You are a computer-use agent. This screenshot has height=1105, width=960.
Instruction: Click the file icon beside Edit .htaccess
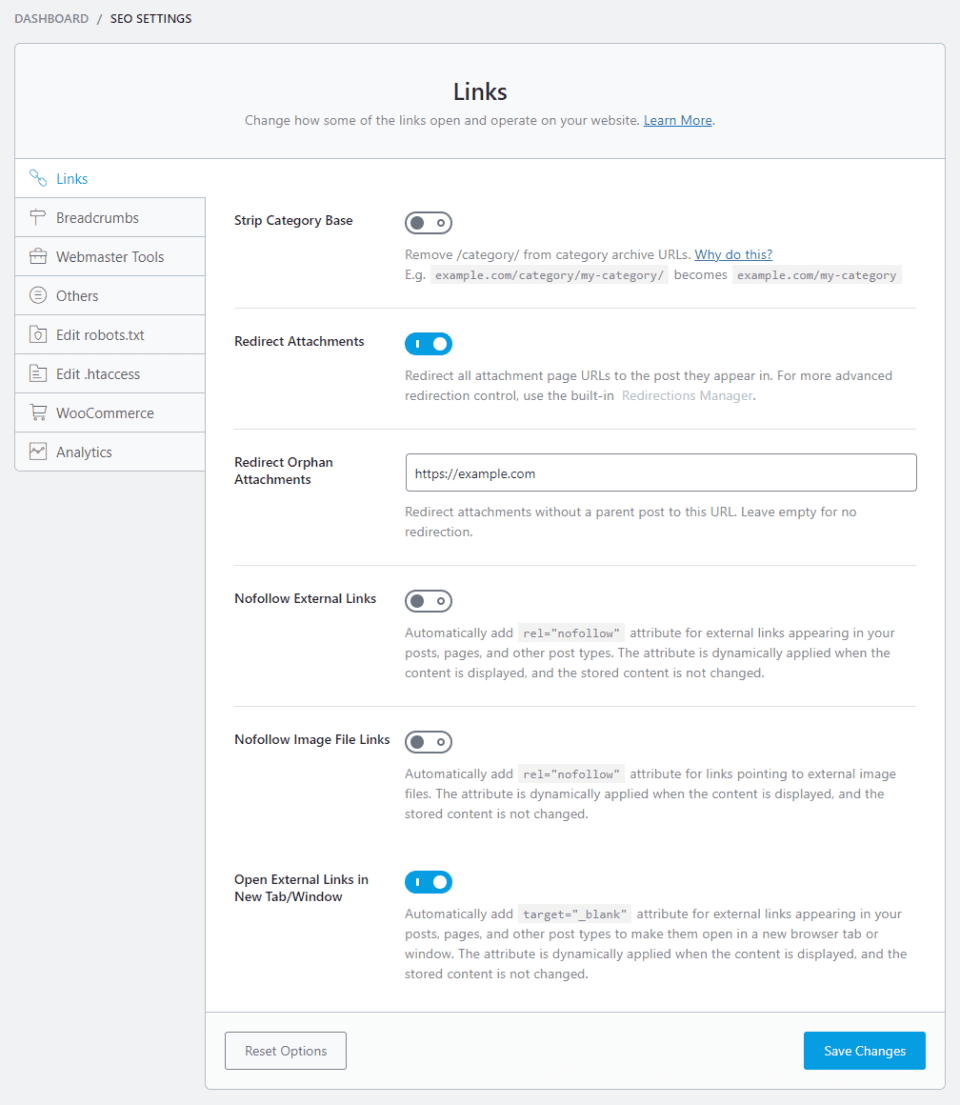[37, 373]
